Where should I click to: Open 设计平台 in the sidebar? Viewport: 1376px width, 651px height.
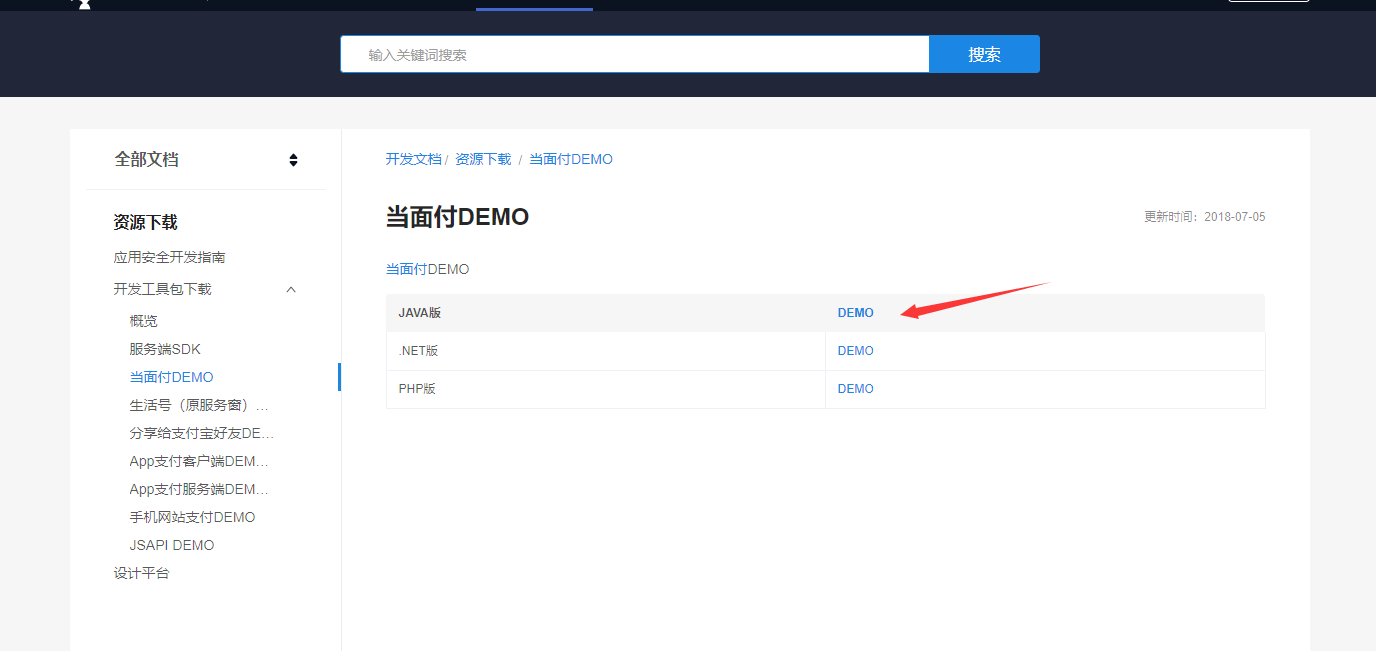141,573
